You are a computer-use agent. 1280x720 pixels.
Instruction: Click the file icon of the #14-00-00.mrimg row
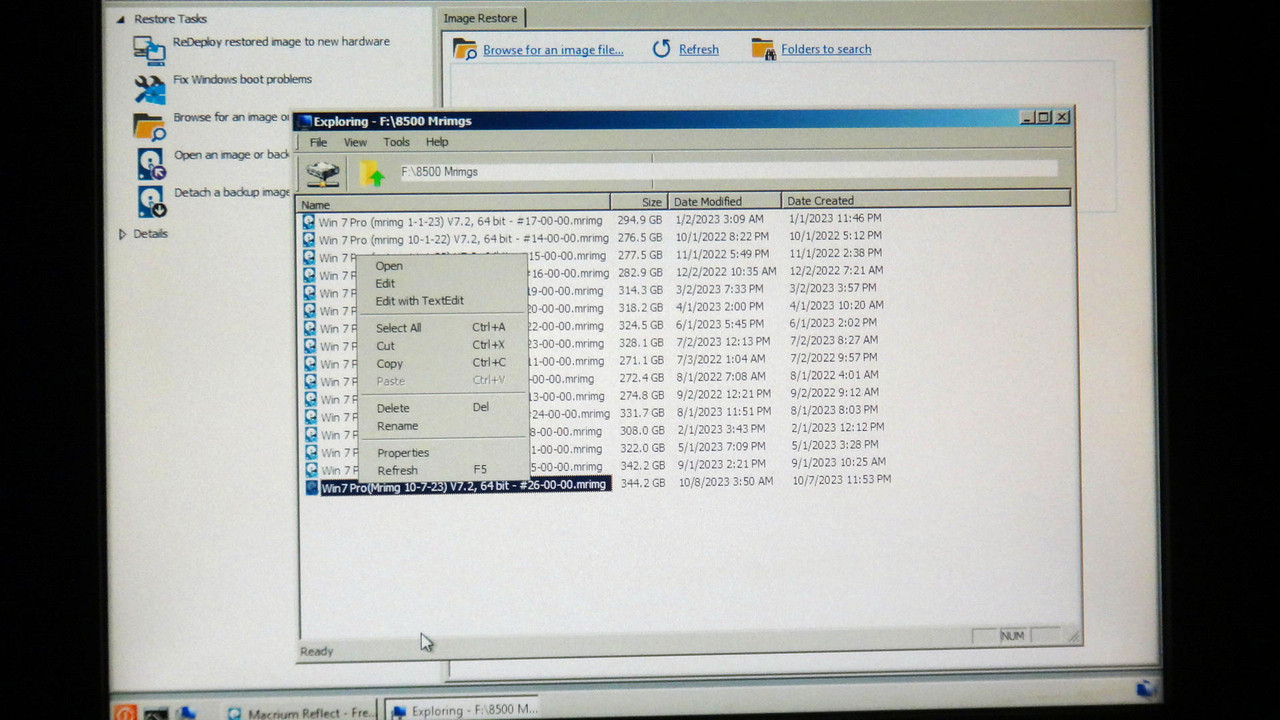(309, 239)
